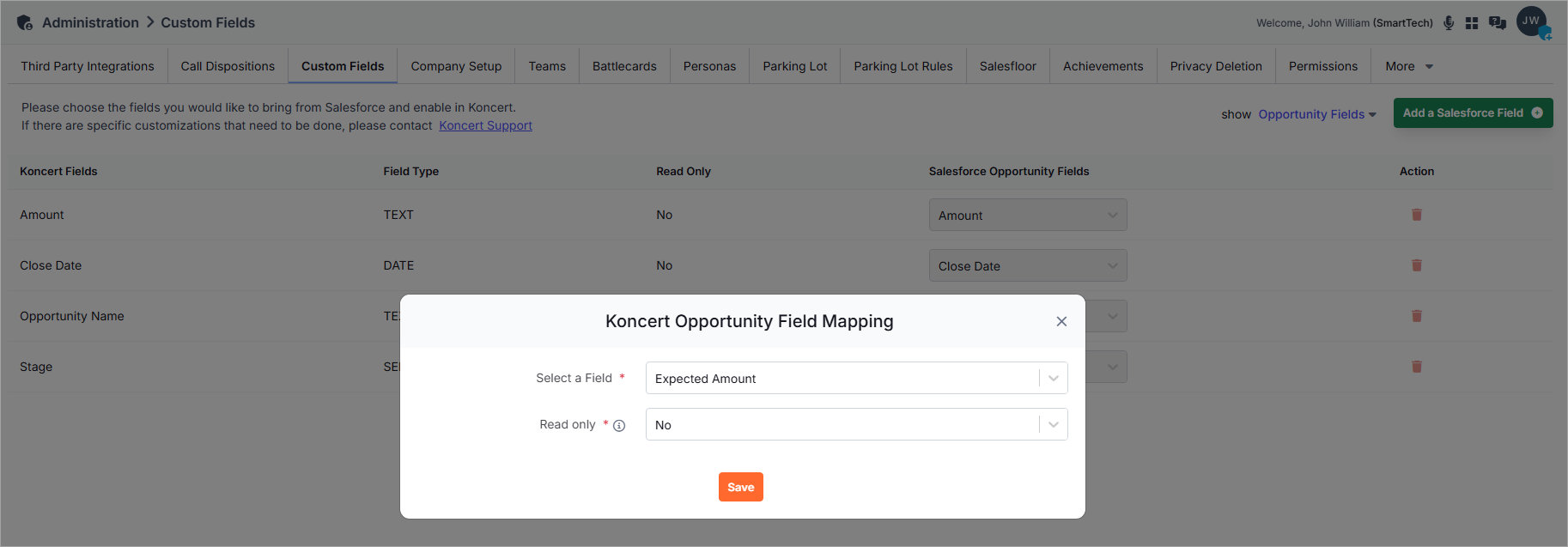Expand the Amount Salesforce field dropdown
Screen dimensions: 1568x547
click(x=1028, y=215)
